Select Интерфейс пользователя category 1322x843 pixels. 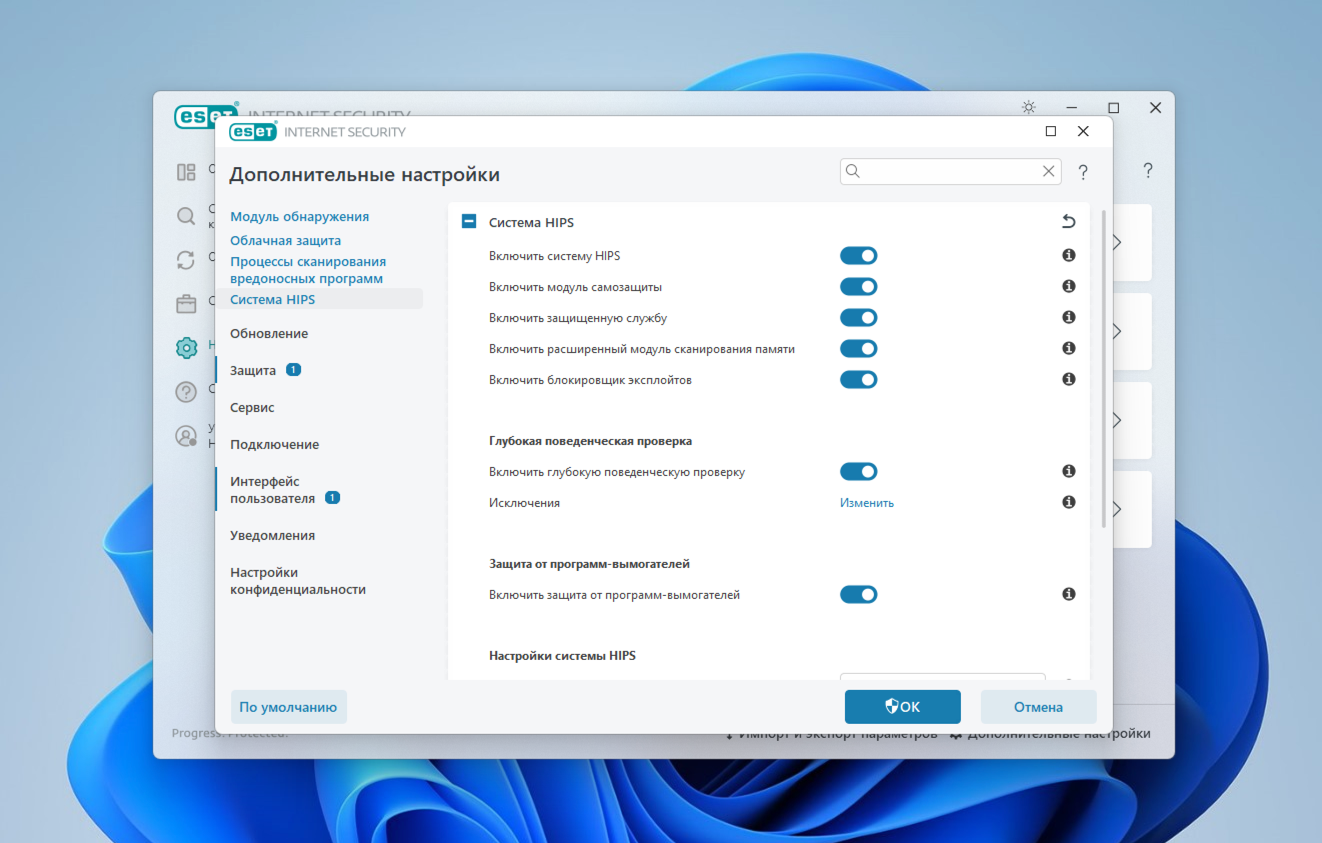(272, 490)
